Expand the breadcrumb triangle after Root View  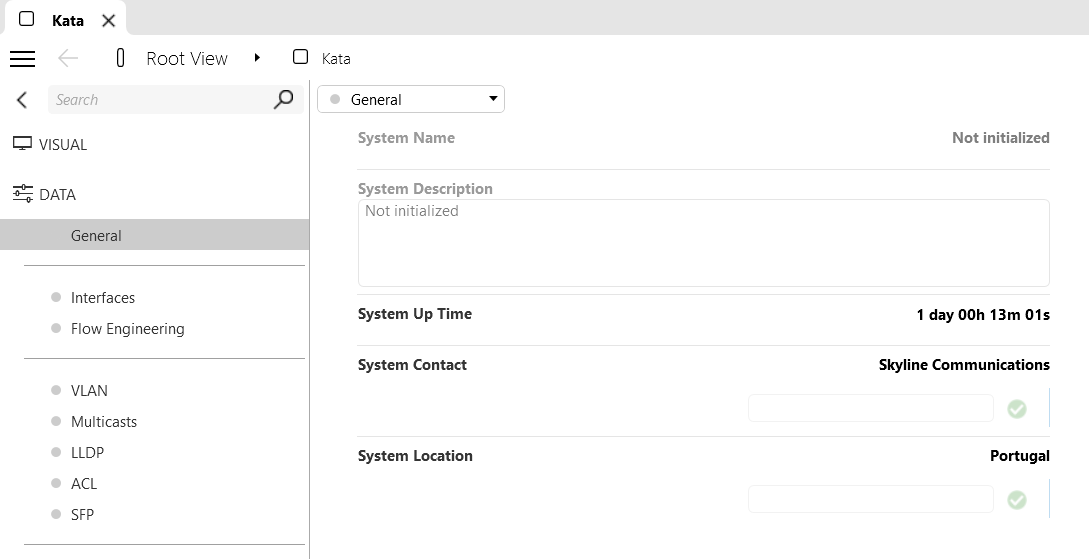[x=257, y=58]
